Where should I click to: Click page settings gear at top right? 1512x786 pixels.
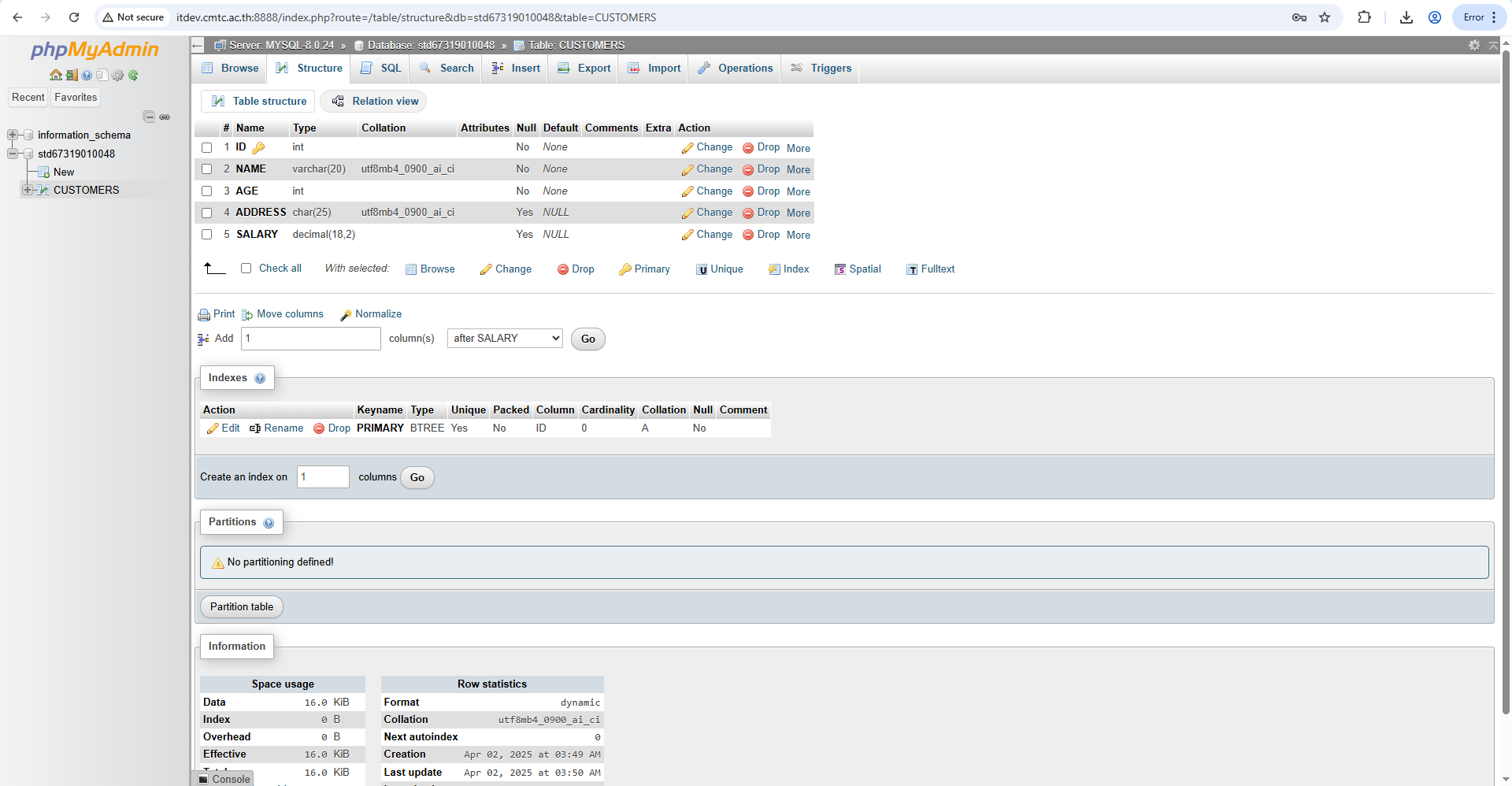pos(1474,46)
